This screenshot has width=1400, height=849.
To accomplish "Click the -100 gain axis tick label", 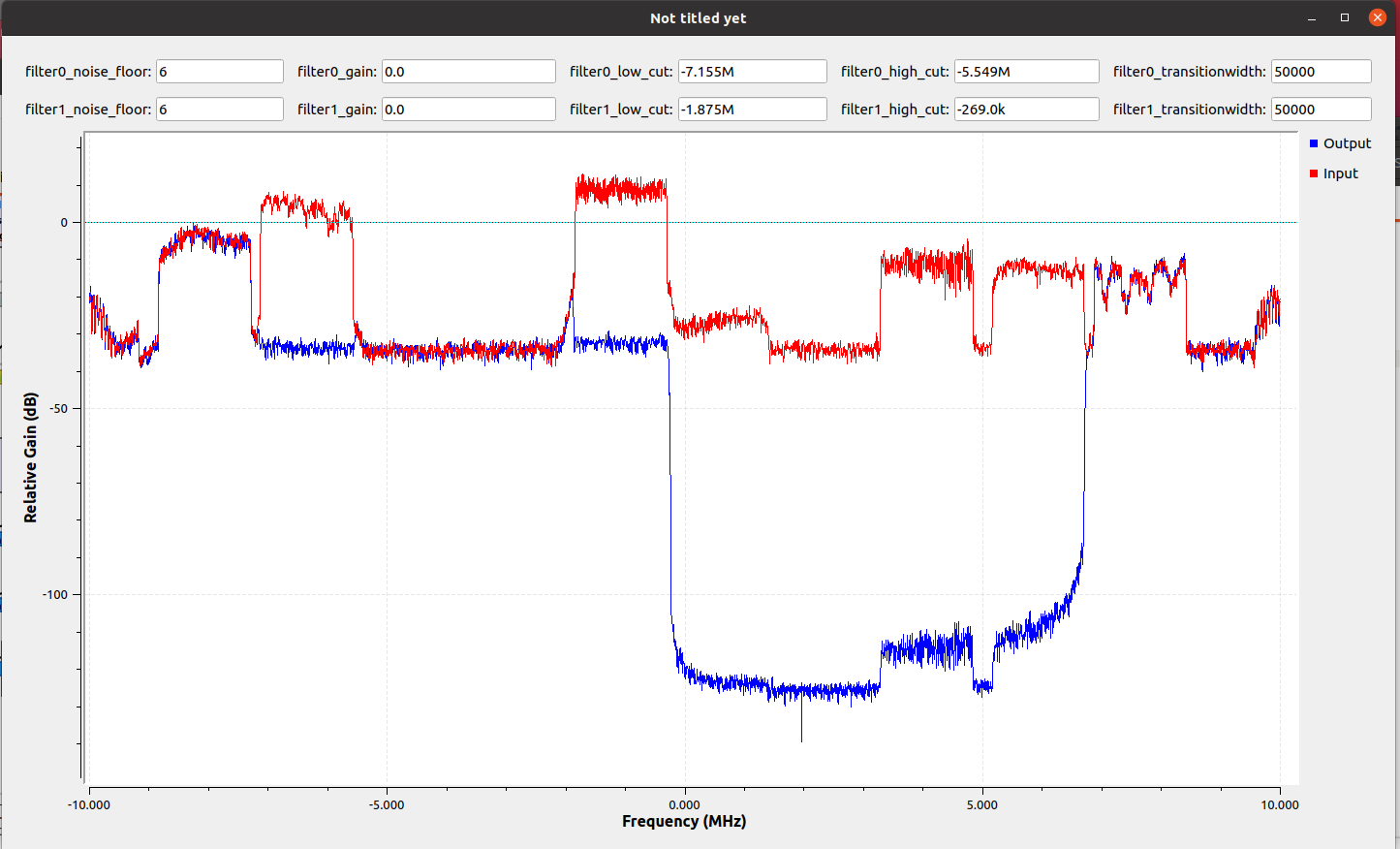I will click(x=55, y=595).
